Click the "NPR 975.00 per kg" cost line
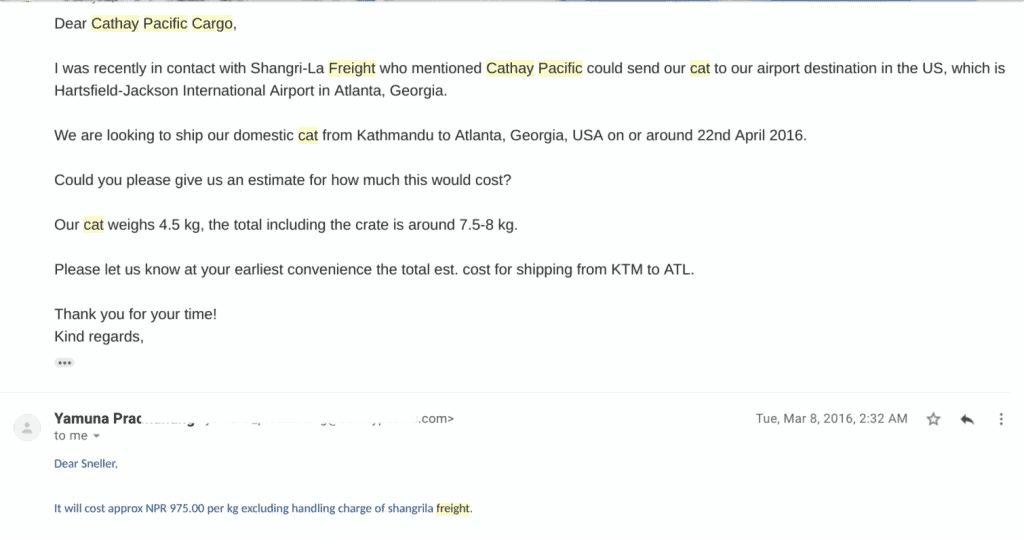This screenshot has height=540, width=1024. (263, 508)
